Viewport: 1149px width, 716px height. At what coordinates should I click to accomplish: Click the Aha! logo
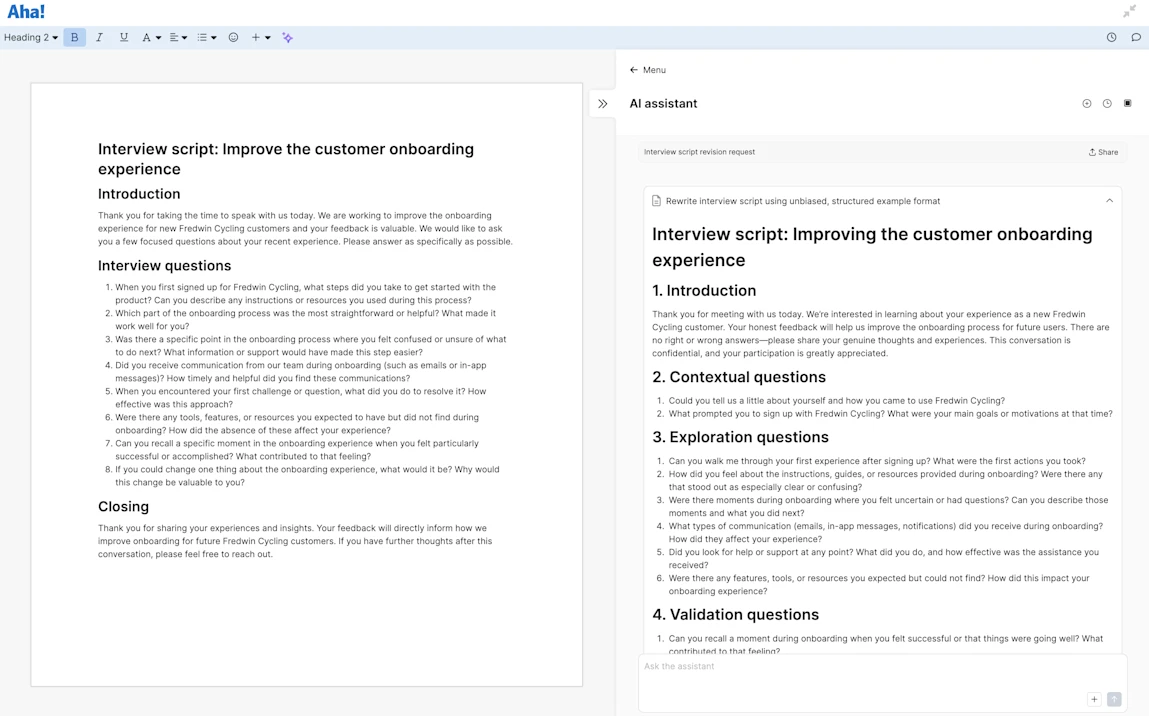point(25,11)
